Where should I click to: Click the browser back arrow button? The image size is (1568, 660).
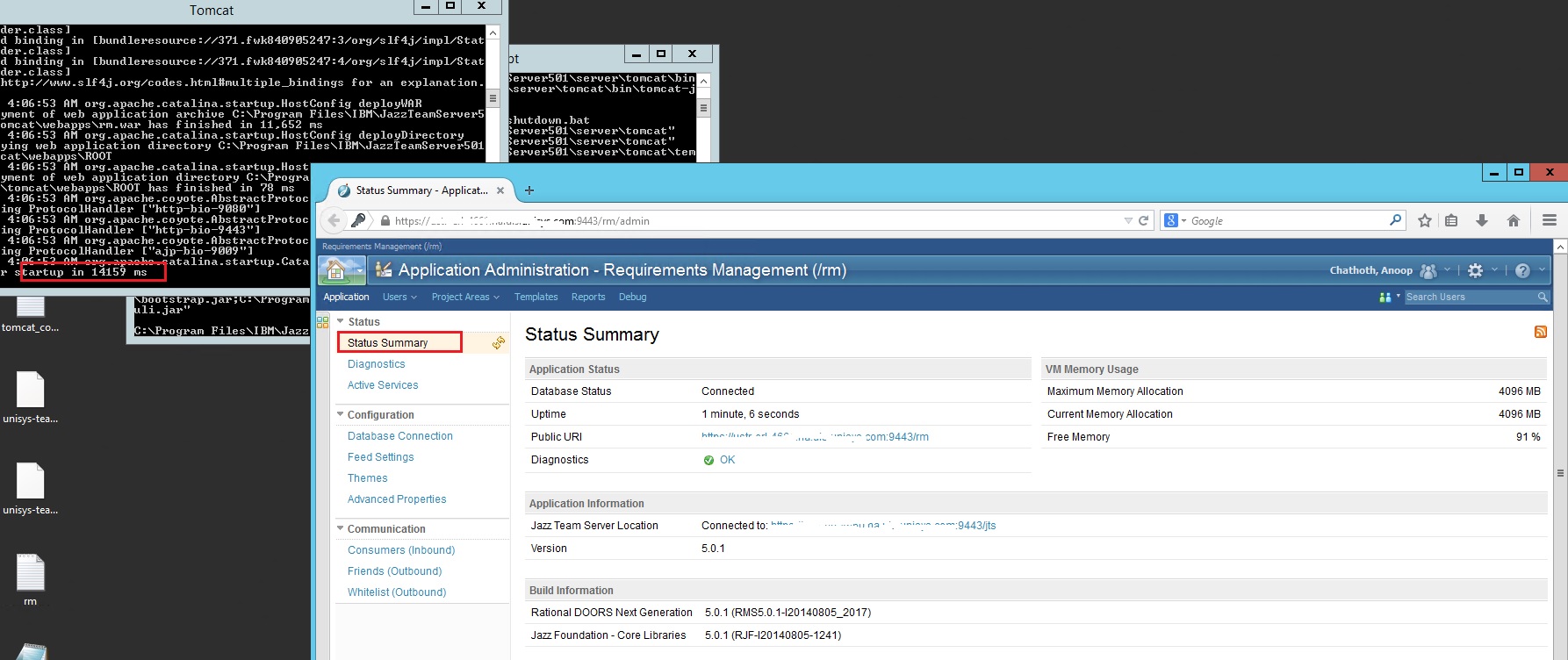(x=334, y=220)
